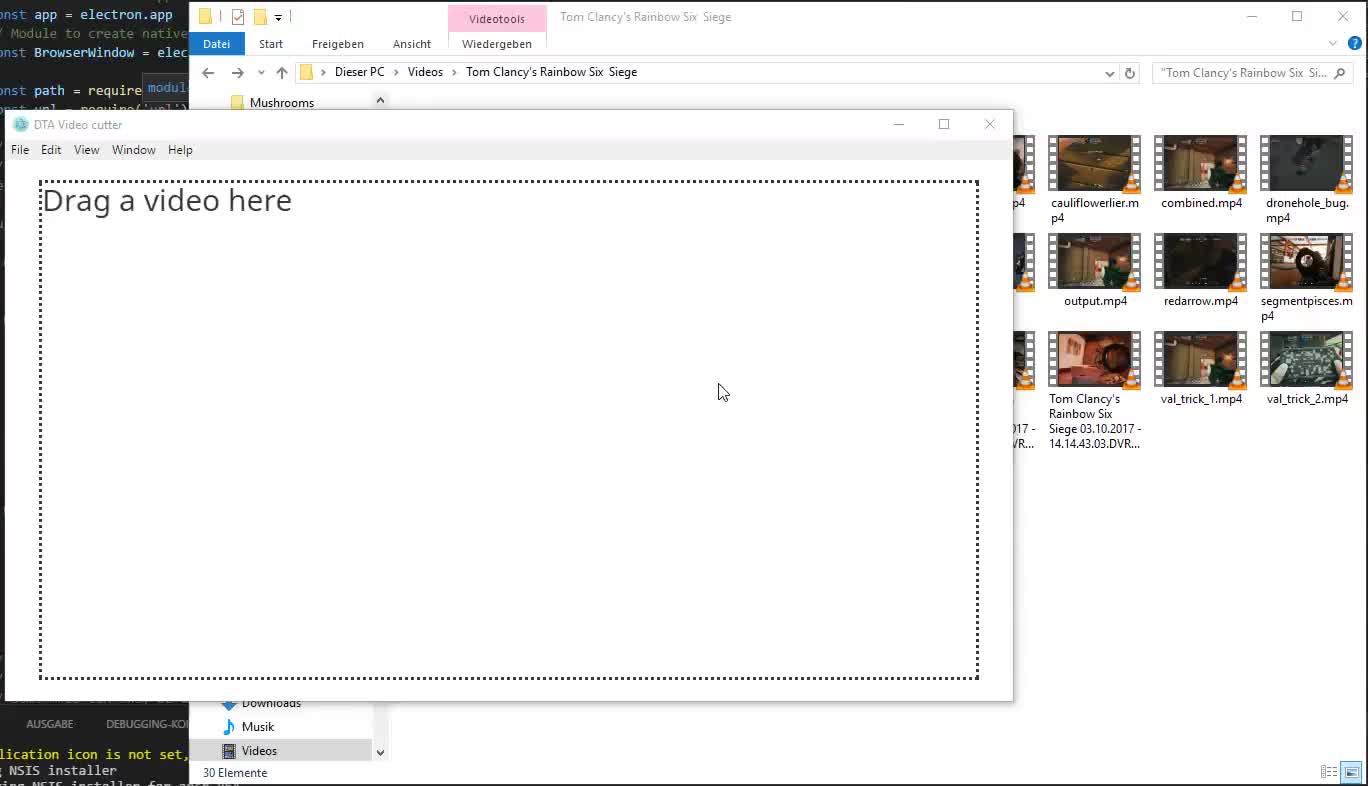
Task: Open the Edit menu in DTA Video cutter
Action: point(51,150)
